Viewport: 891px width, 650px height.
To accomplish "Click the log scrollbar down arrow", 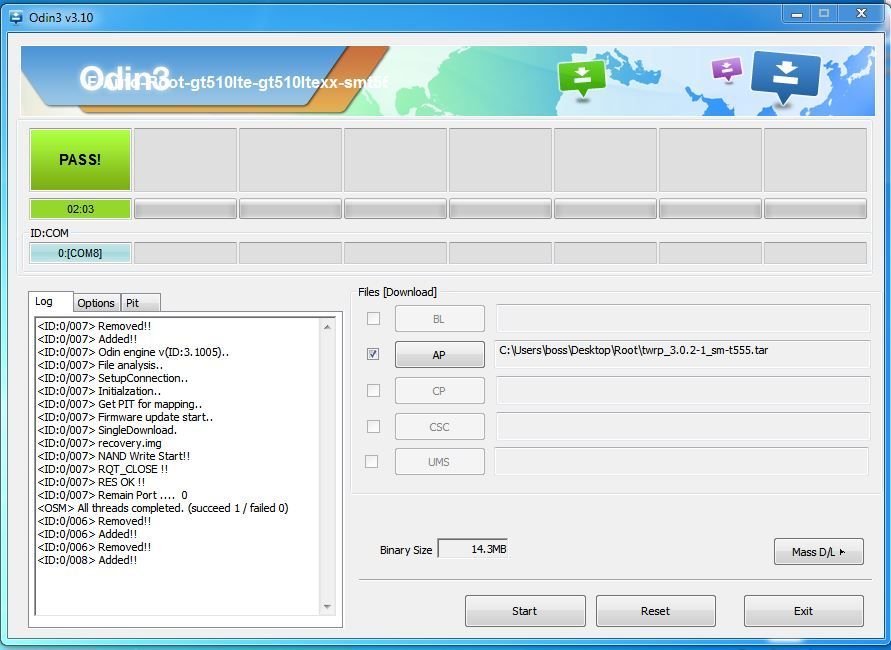I will coord(327,607).
